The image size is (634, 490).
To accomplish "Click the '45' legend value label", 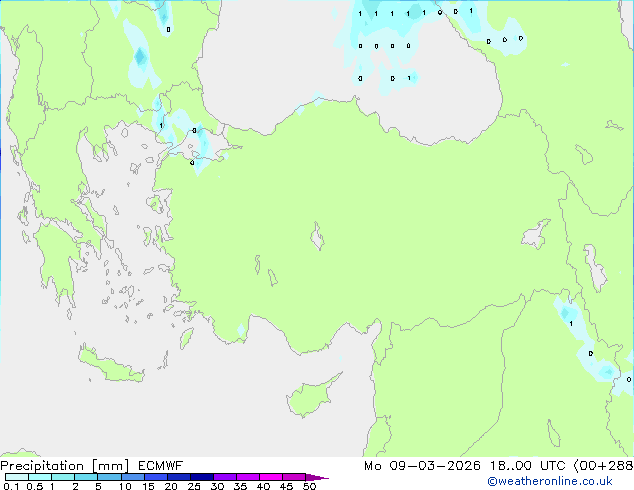I will 286,486.
